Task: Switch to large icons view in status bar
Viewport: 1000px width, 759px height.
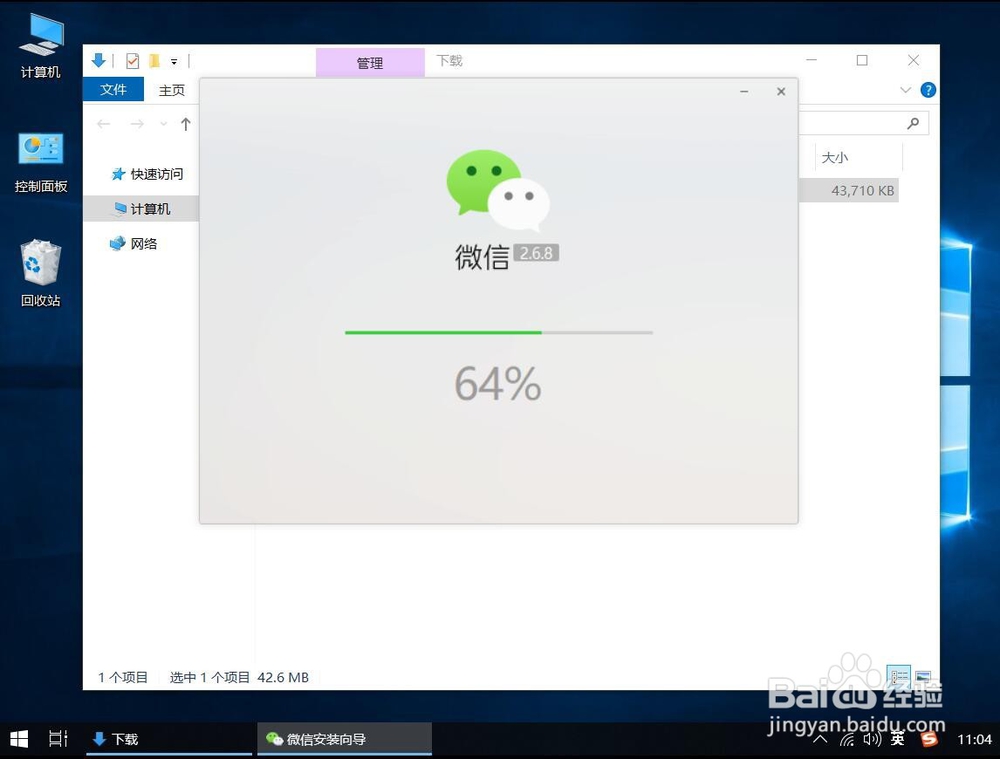Action: click(923, 675)
